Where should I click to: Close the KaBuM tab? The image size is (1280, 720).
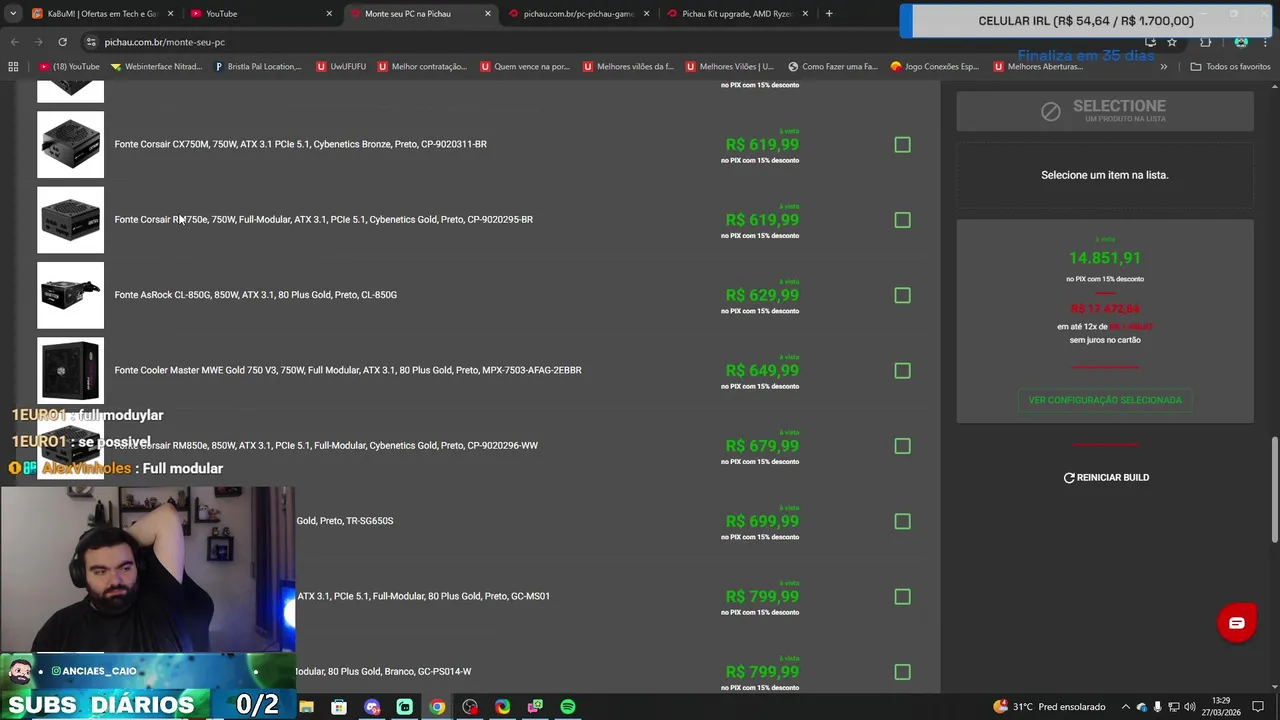pos(170,14)
